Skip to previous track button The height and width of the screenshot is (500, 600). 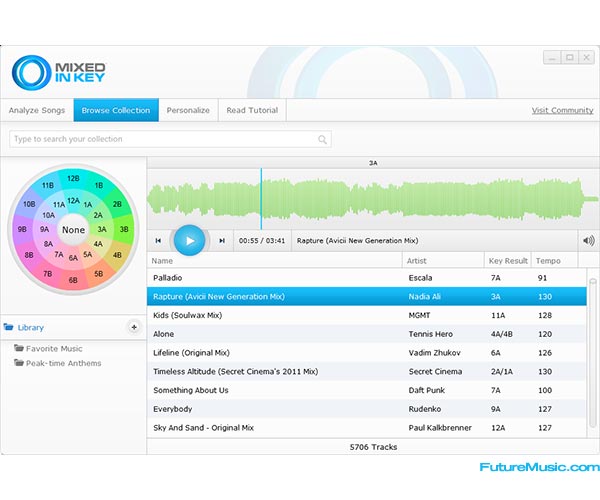pos(158,241)
